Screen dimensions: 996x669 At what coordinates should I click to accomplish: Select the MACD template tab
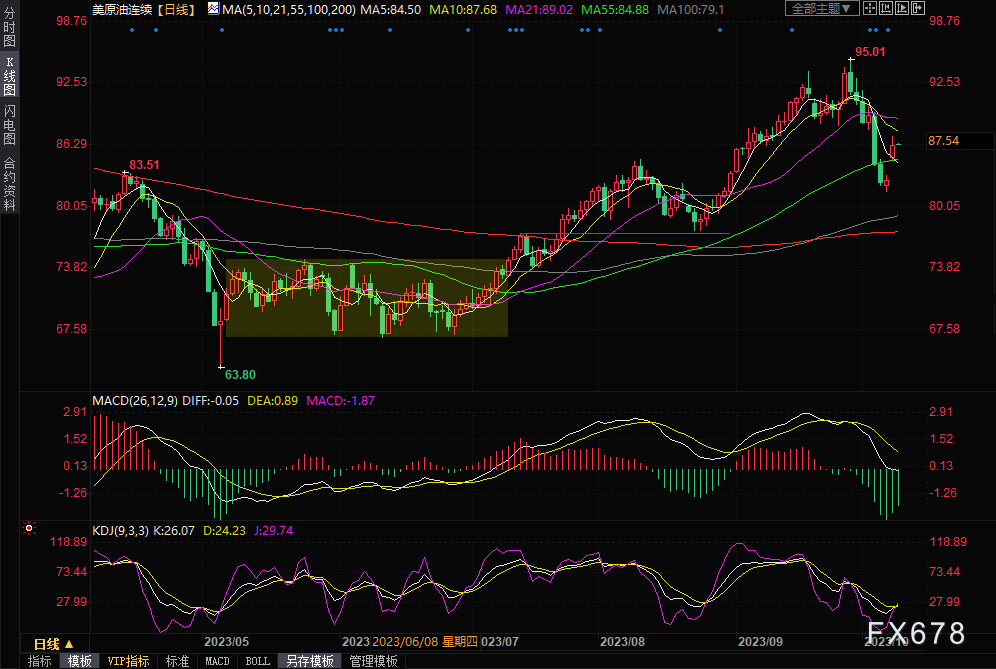(x=217, y=661)
